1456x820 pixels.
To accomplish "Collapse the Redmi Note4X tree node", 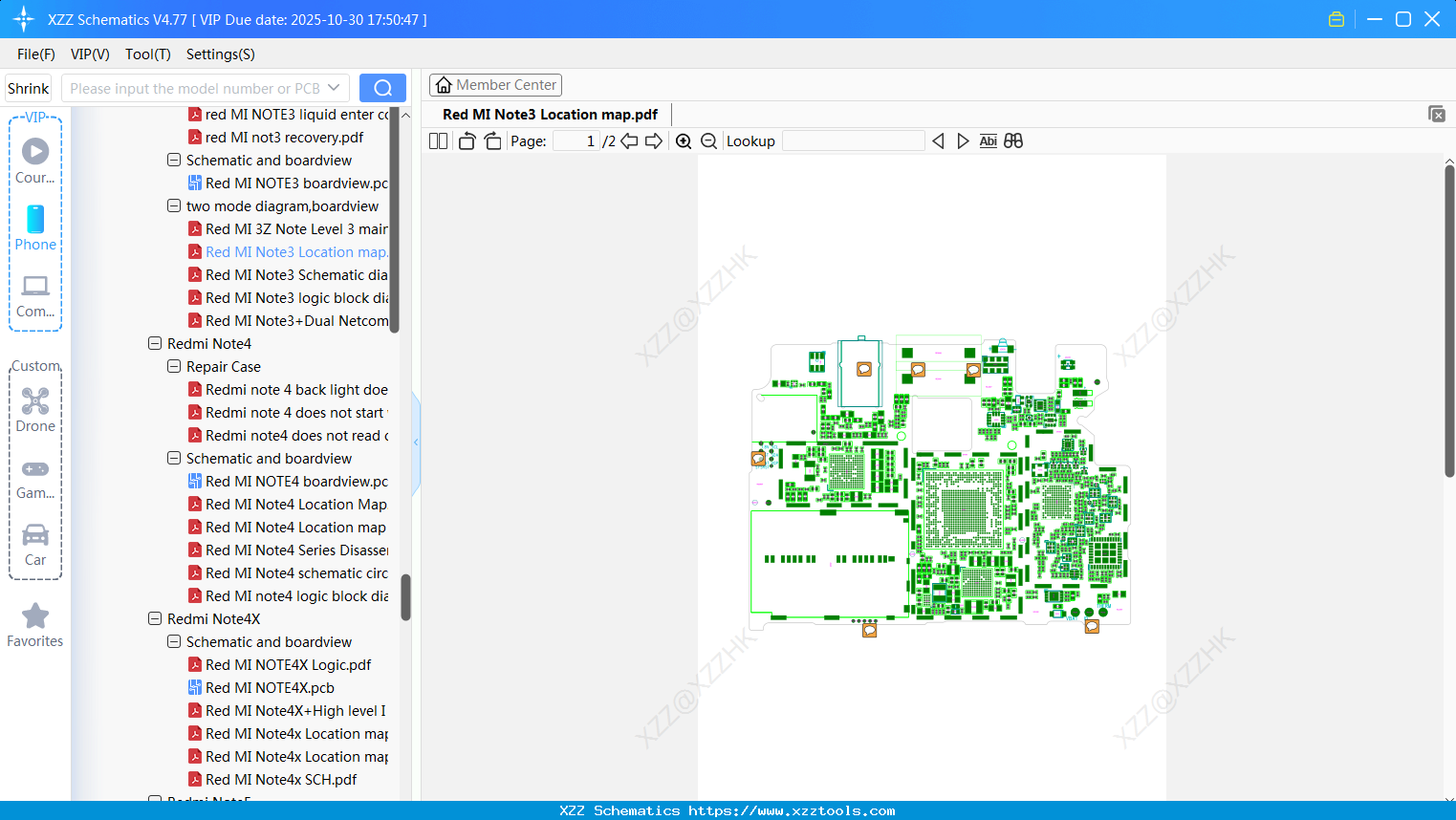I will (x=155, y=619).
